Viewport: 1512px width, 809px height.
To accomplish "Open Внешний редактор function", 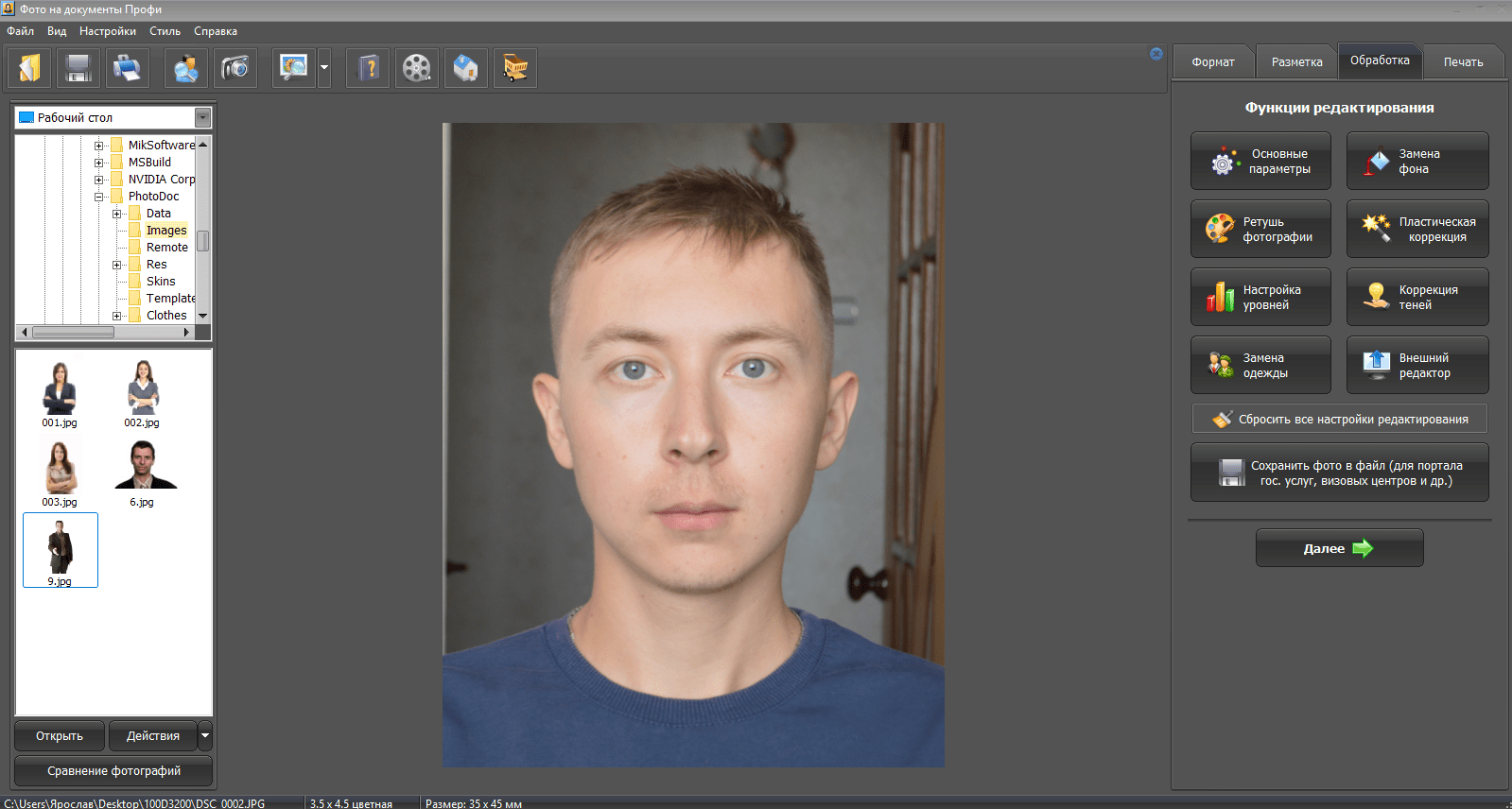I will 1417,366.
